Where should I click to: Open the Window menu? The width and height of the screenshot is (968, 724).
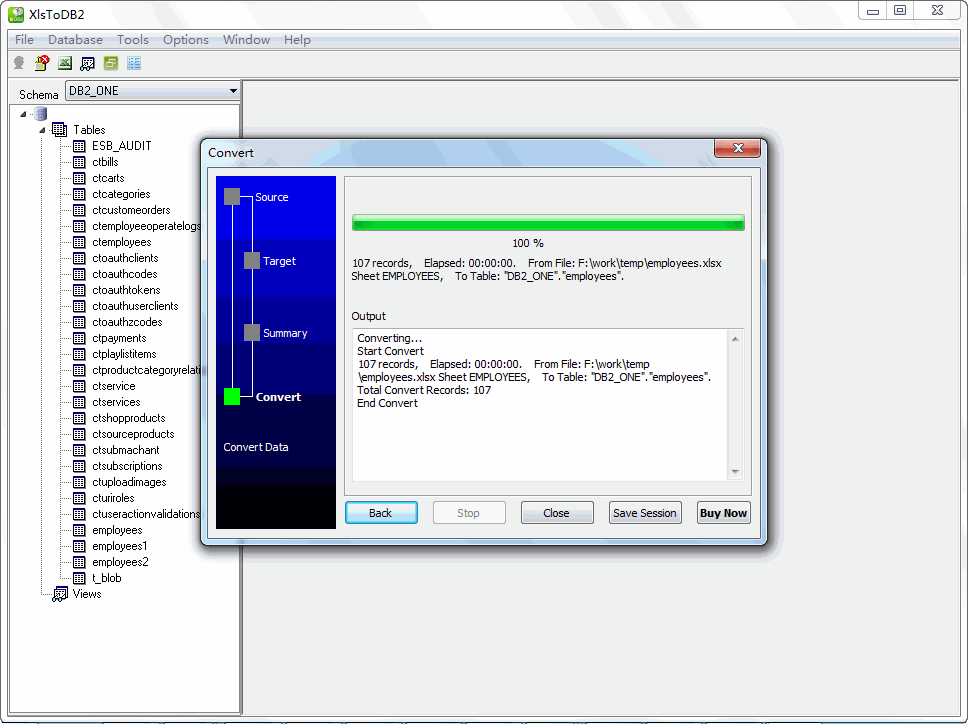click(x=246, y=40)
